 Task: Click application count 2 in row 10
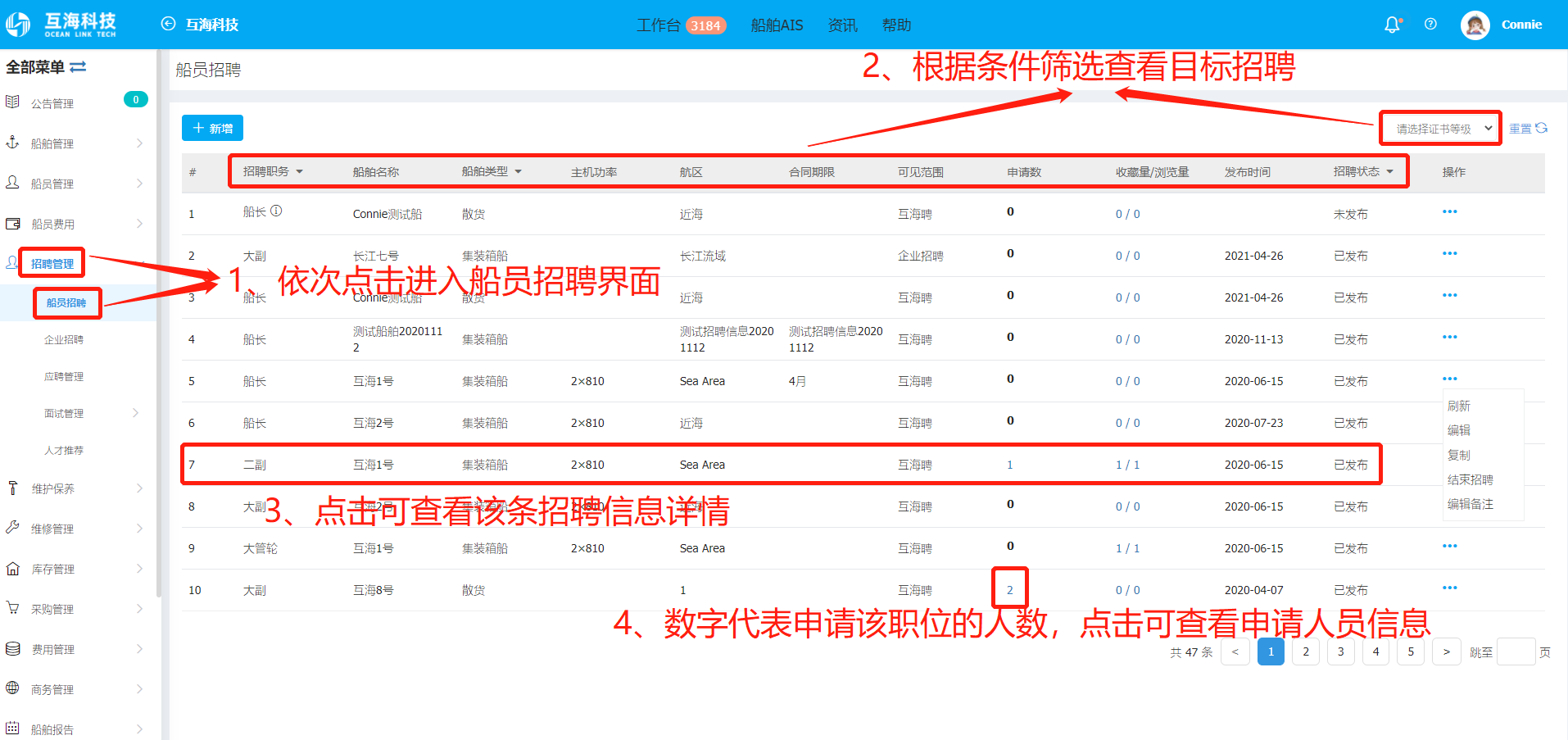[x=1009, y=590]
